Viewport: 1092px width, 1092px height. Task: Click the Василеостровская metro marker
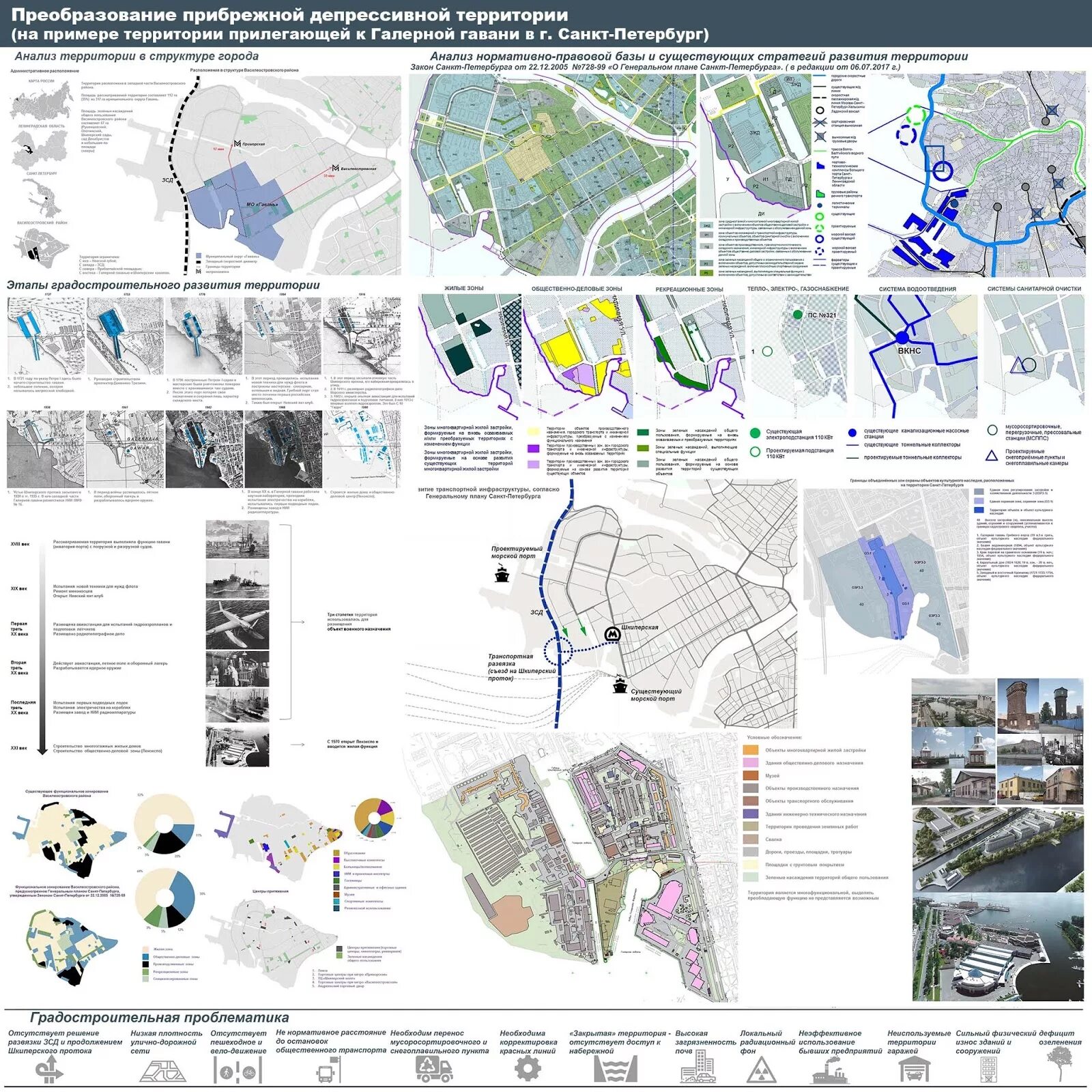(x=335, y=168)
